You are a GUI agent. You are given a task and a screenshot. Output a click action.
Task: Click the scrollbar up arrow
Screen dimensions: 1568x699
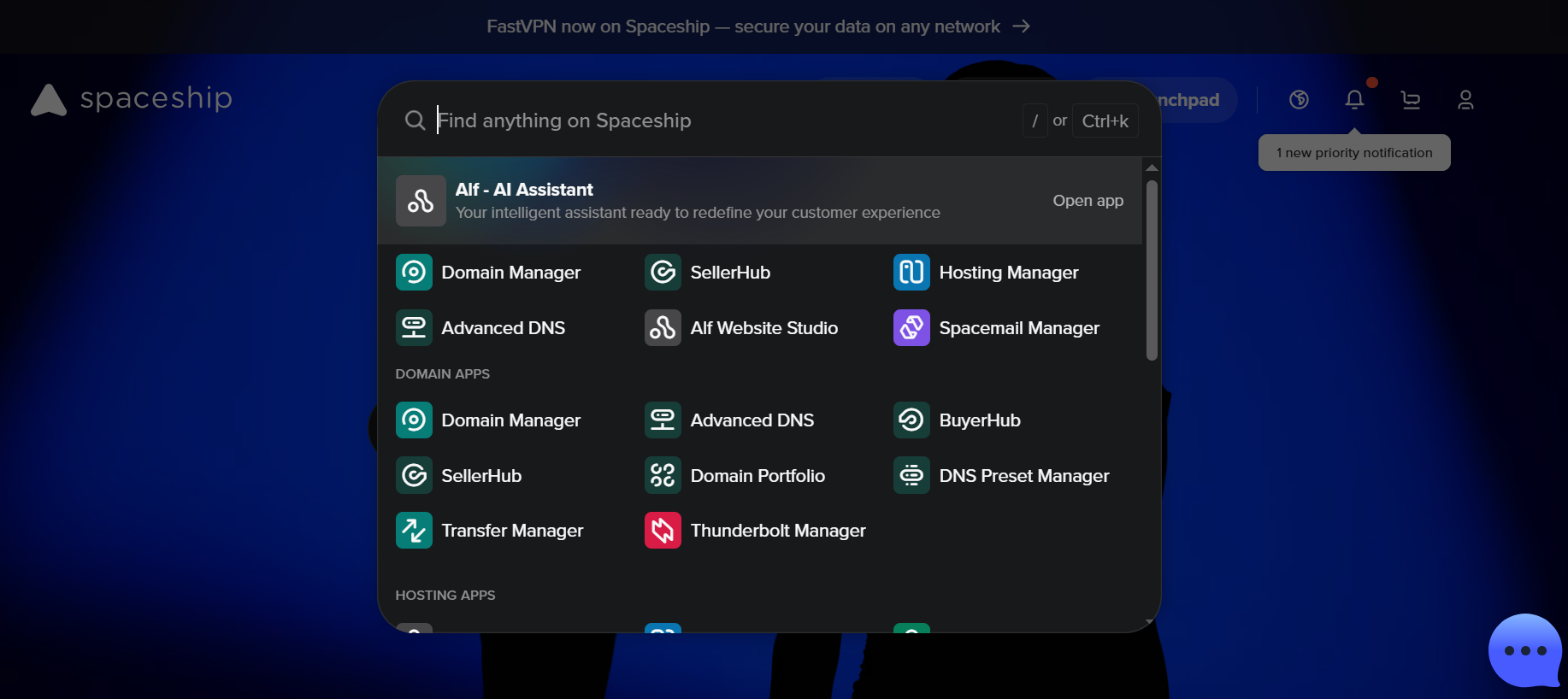[1152, 167]
